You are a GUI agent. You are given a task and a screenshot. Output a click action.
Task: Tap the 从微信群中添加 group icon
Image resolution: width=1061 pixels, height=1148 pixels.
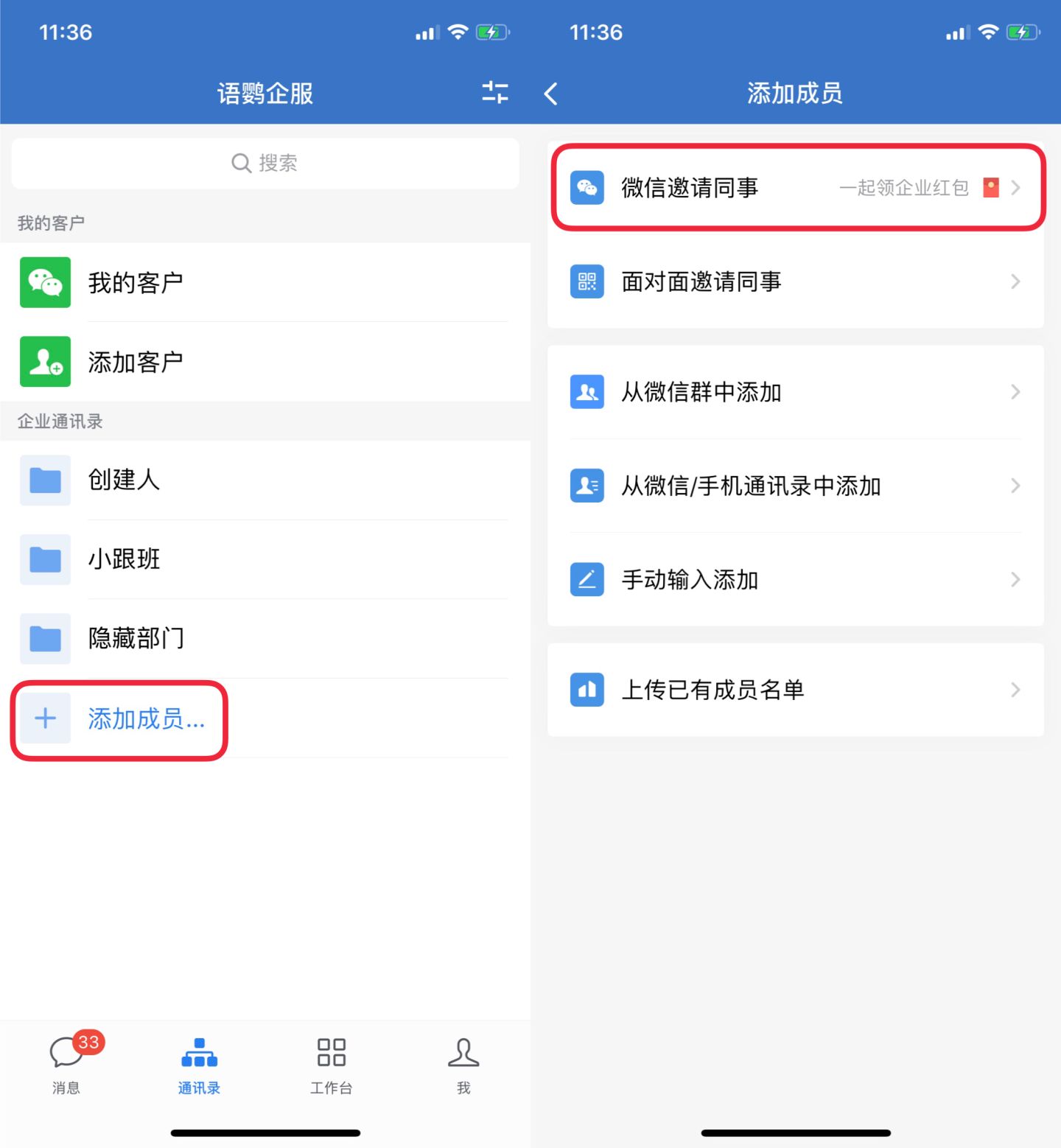(587, 392)
